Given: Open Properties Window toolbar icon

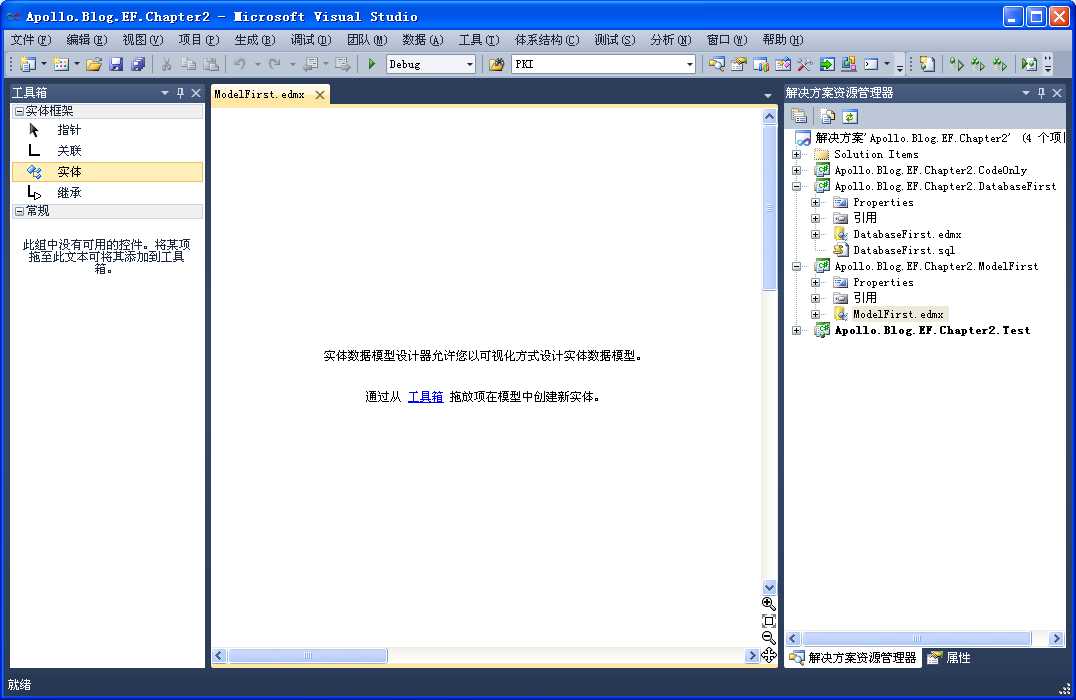Looking at the screenshot, I should [738, 64].
